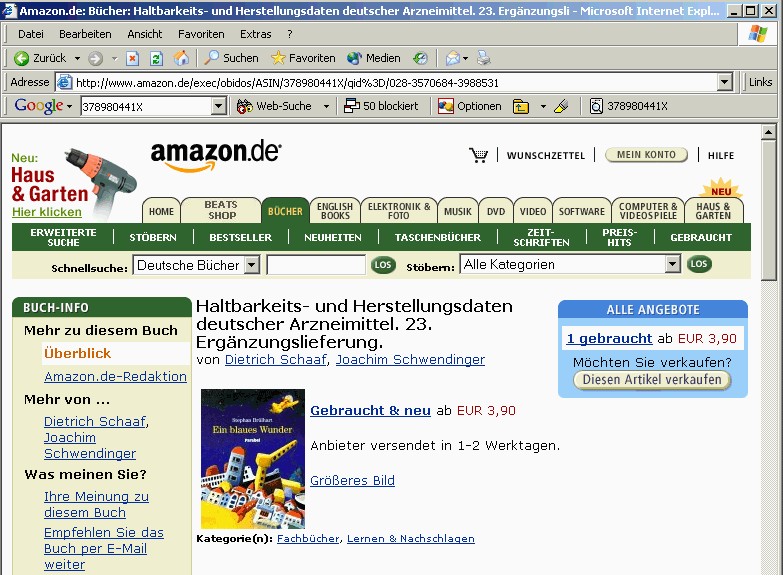Click the Schnellsuche text input field
The height and width of the screenshot is (575, 783).
pyautogui.click(x=316, y=265)
